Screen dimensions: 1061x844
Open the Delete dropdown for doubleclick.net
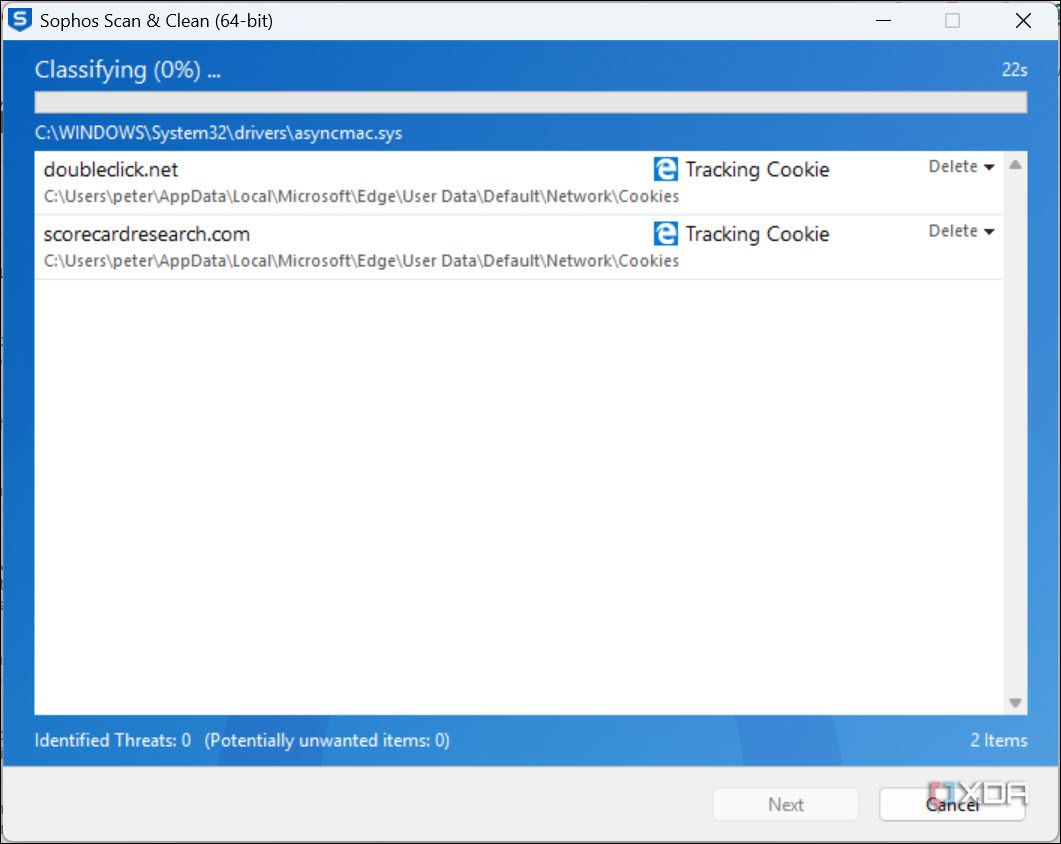[x=961, y=166]
